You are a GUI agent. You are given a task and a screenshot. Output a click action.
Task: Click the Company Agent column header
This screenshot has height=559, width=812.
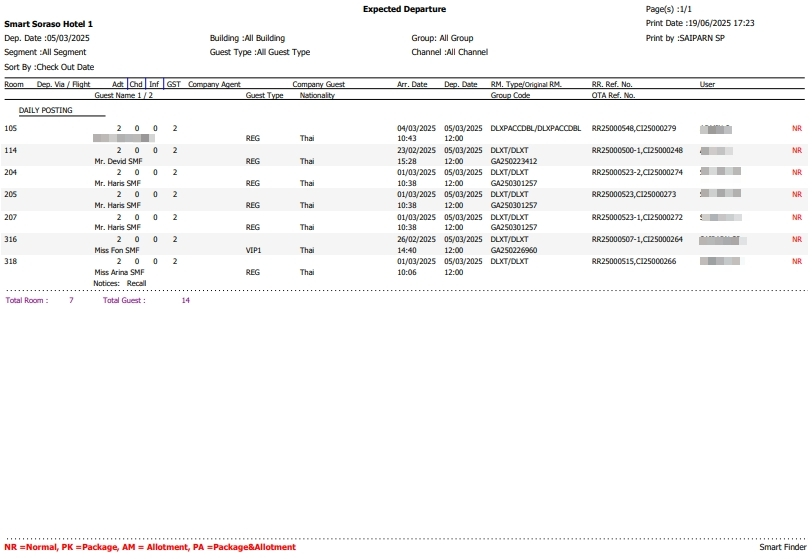point(214,84)
